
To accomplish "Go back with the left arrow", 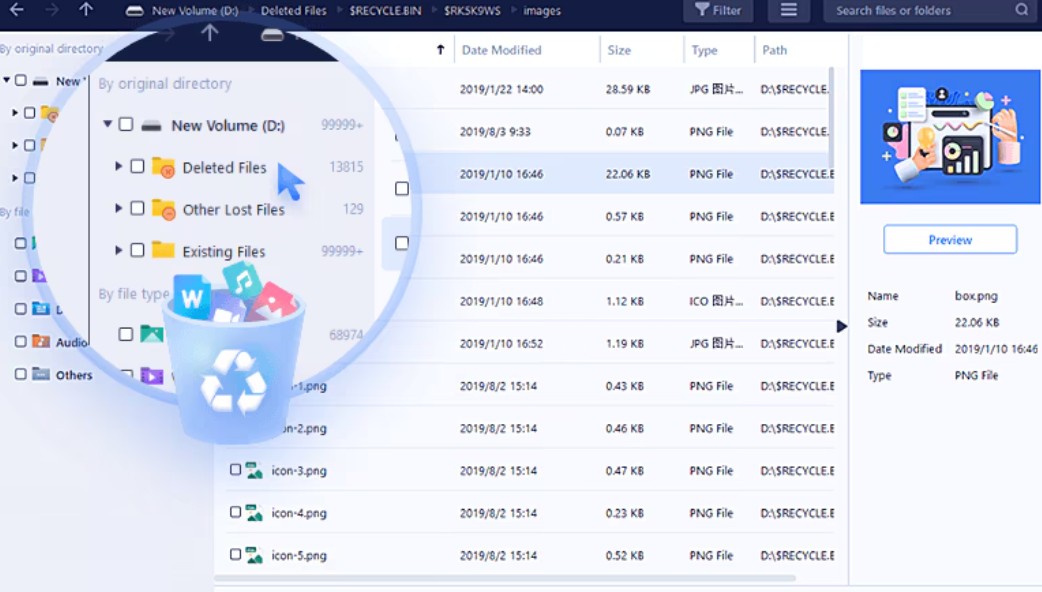I will (x=17, y=9).
